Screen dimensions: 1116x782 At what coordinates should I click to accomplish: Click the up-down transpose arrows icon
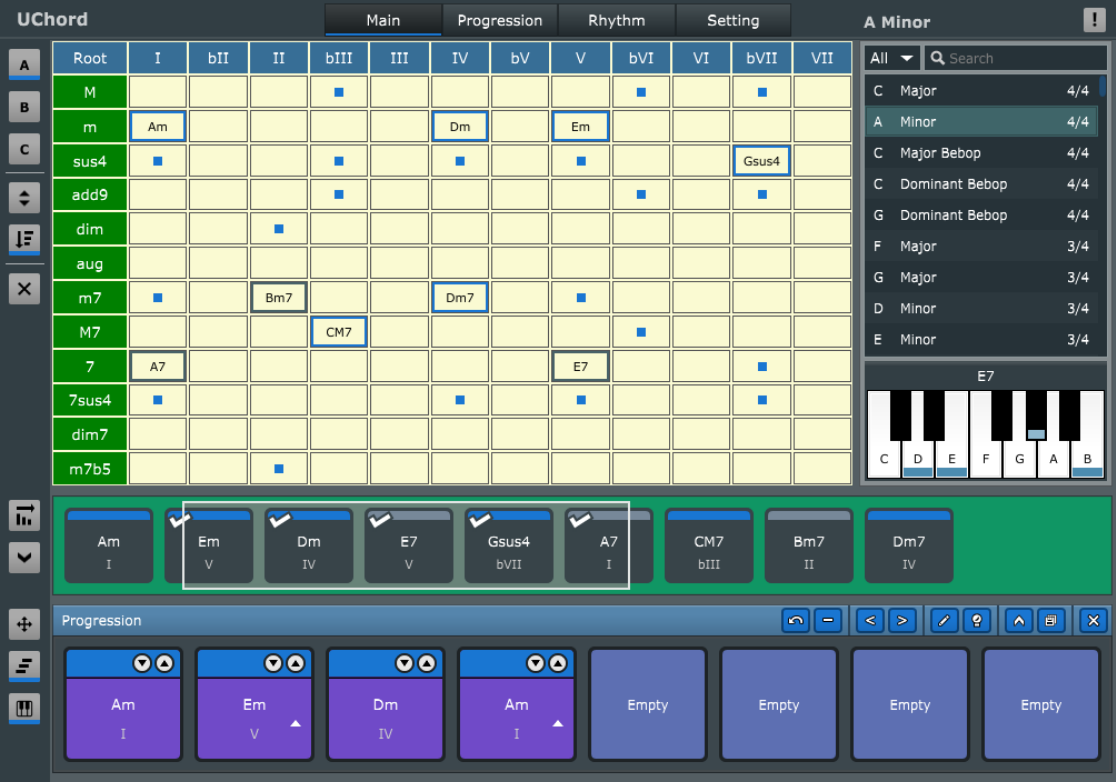click(24, 198)
